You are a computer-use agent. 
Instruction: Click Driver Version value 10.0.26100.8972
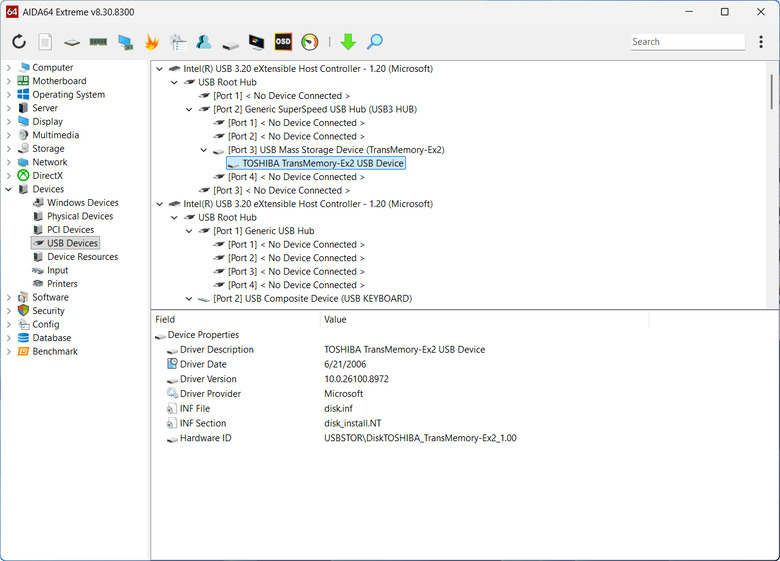pos(356,379)
